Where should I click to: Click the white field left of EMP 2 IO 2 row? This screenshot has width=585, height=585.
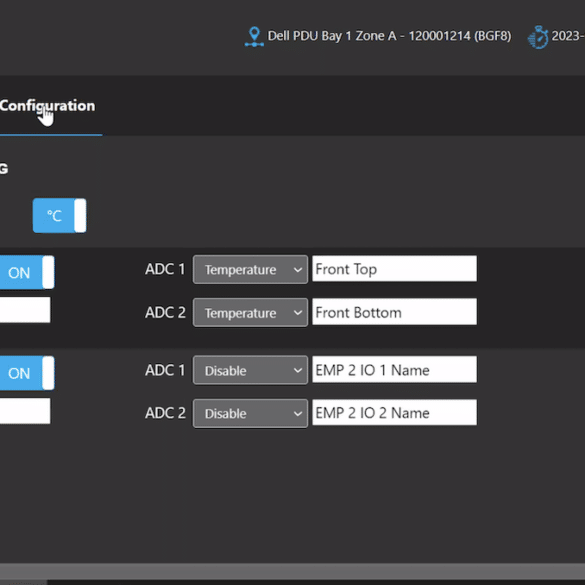click(25, 411)
